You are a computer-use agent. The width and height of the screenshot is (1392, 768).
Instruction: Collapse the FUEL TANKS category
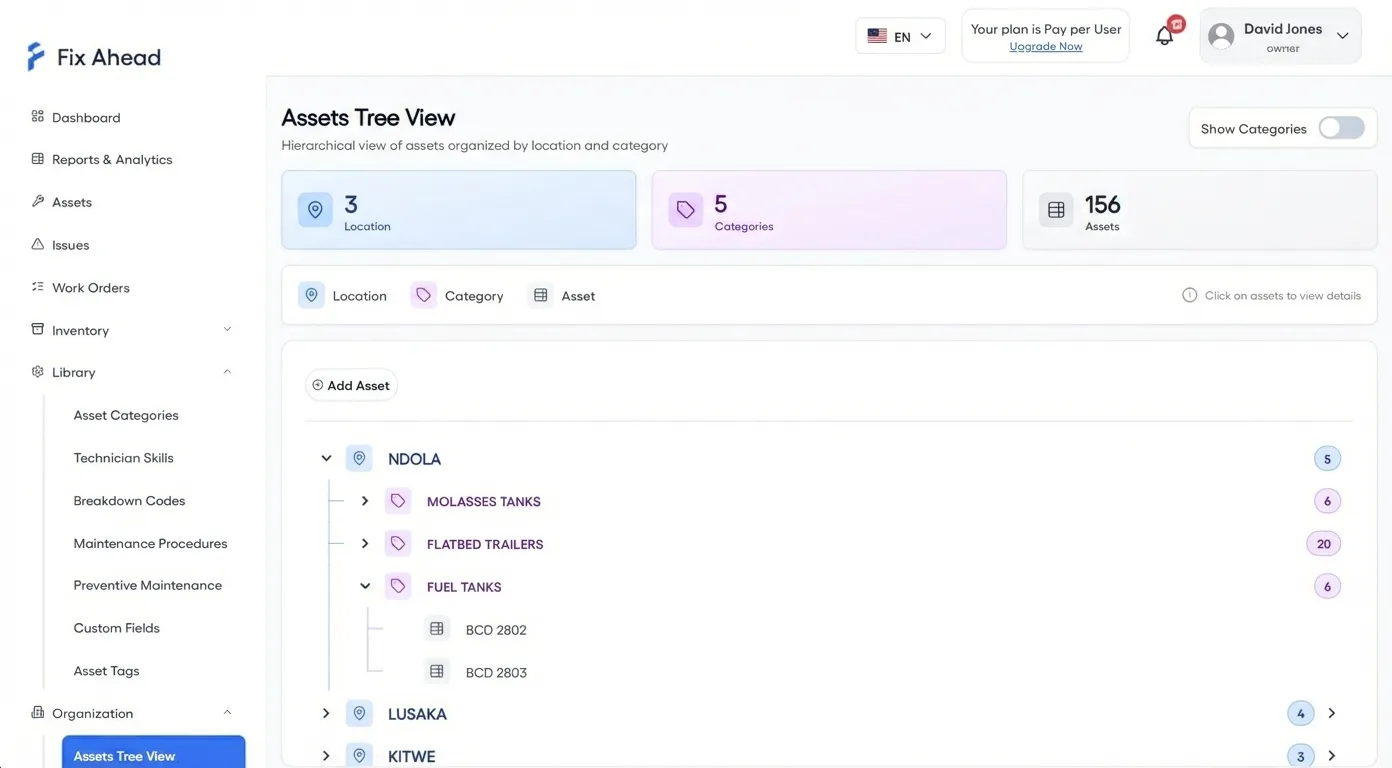[x=365, y=587]
